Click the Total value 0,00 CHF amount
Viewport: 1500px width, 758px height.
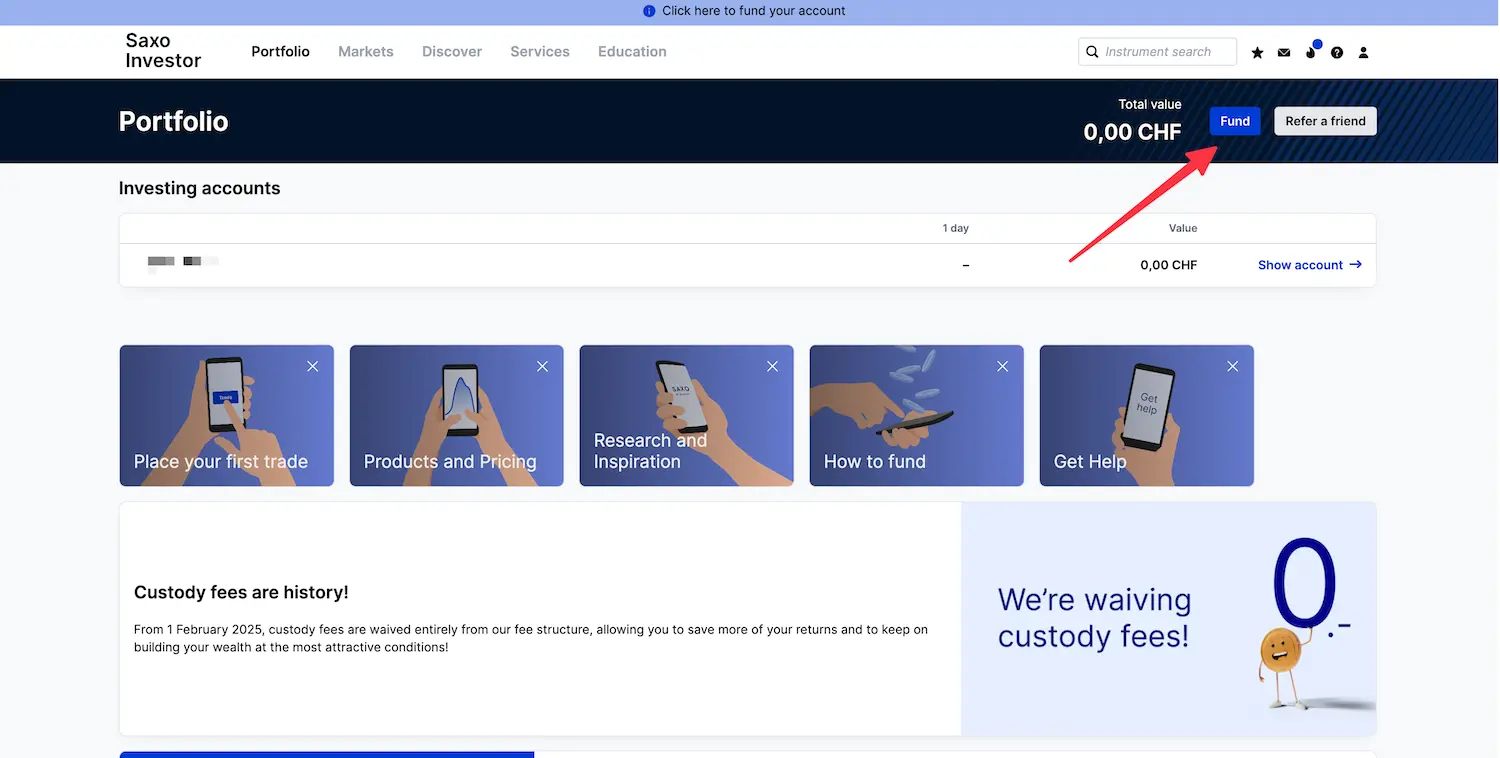pyautogui.click(x=1132, y=132)
